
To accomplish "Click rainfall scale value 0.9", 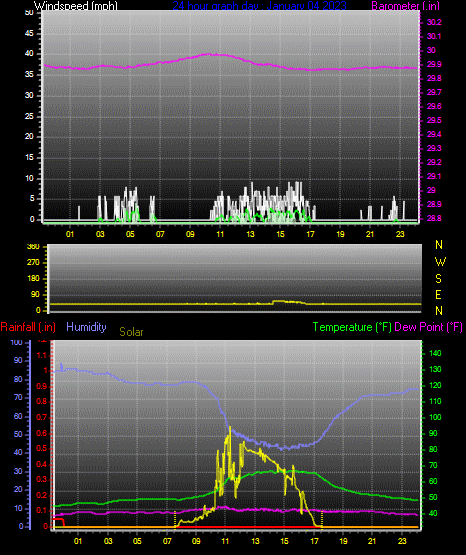I will click(x=41, y=386).
